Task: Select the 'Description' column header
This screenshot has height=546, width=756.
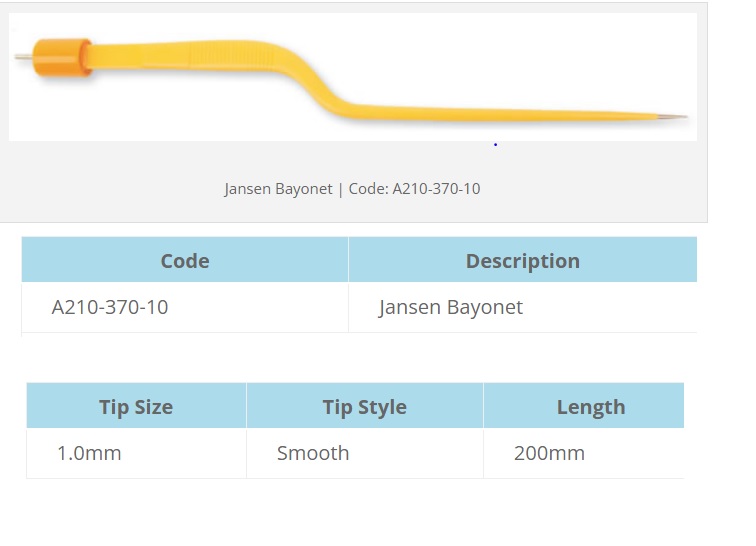Action: 522,260
